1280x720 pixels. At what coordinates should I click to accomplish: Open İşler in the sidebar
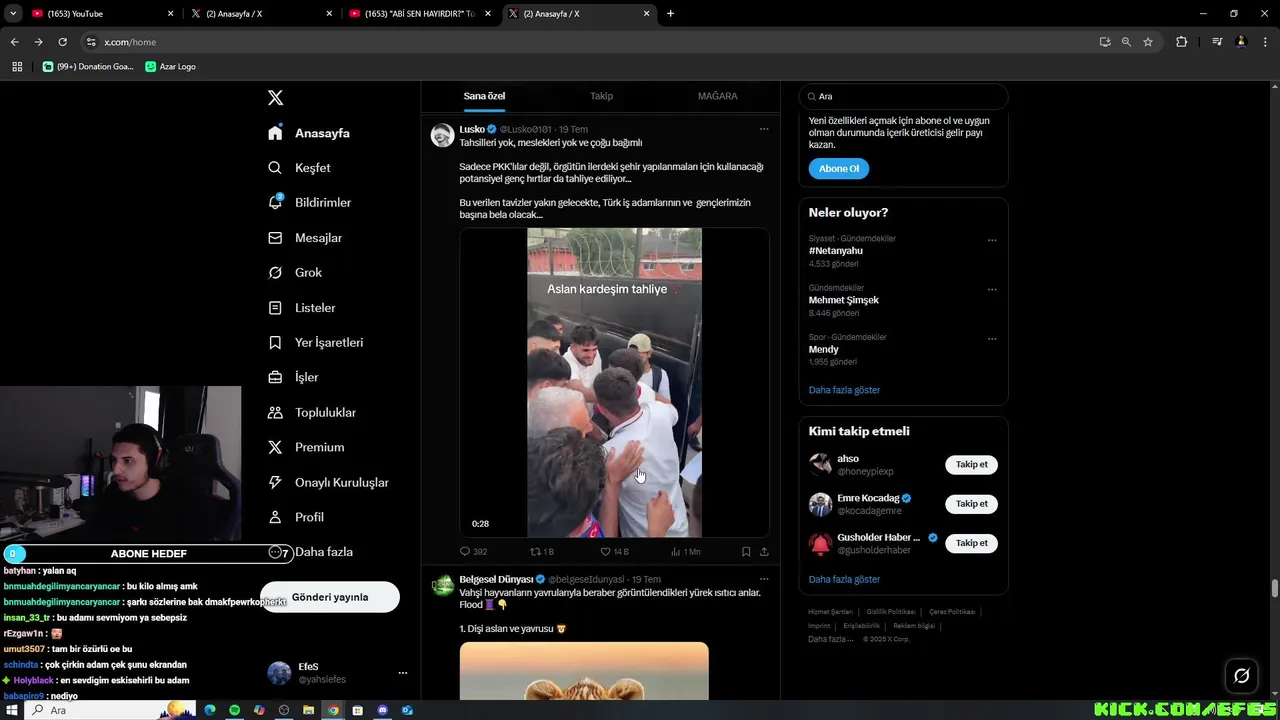click(x=293, y=378)
